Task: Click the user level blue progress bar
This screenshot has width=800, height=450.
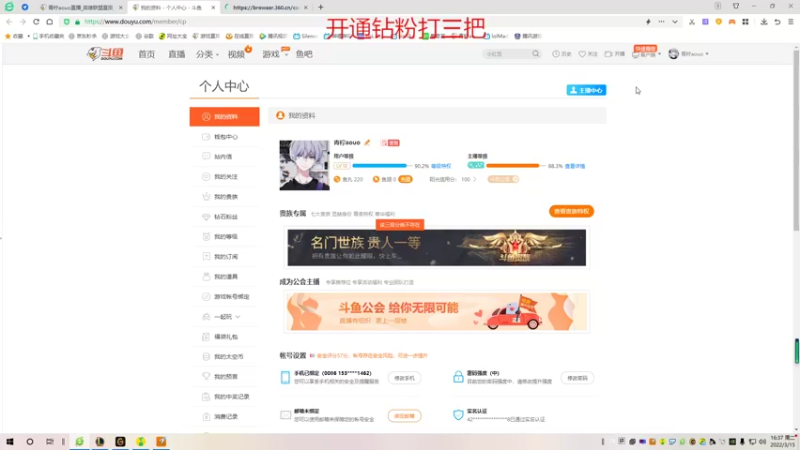Action: (381, 166)
